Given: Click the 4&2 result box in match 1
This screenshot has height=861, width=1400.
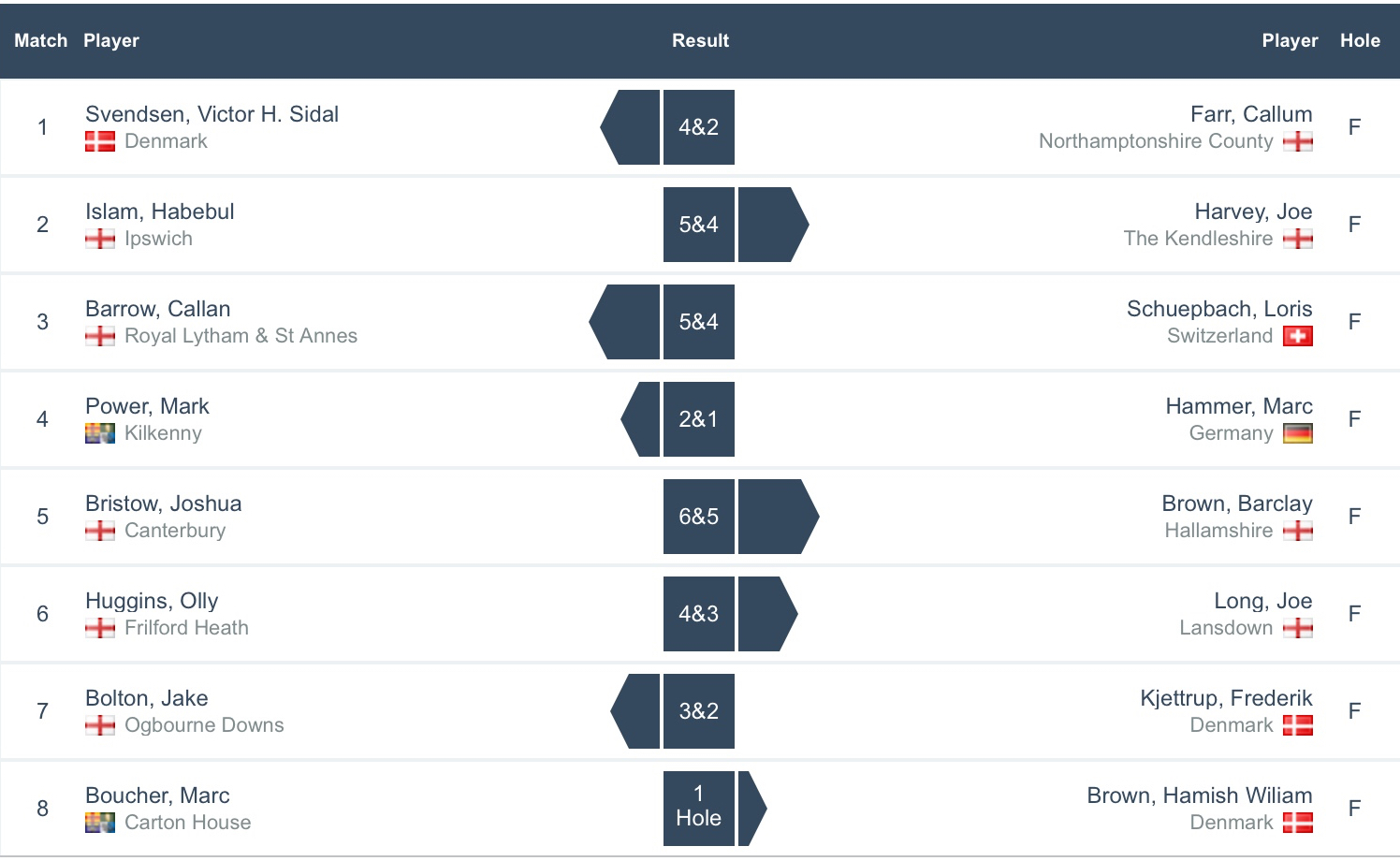Looking at the screenshot, I should 698,127.
